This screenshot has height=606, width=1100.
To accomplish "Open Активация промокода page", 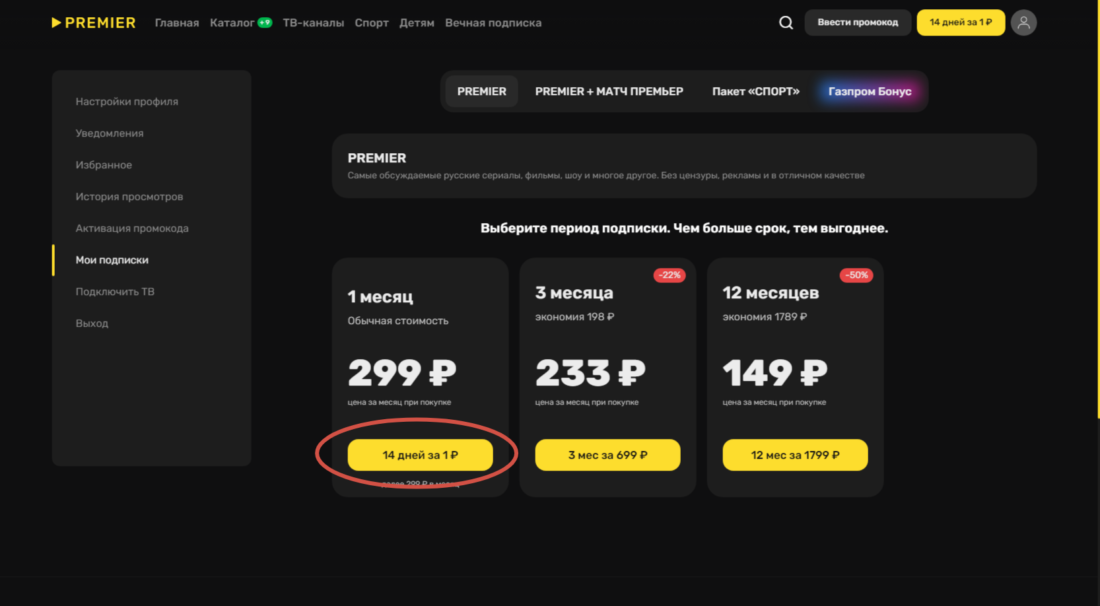I will (132, 228).
